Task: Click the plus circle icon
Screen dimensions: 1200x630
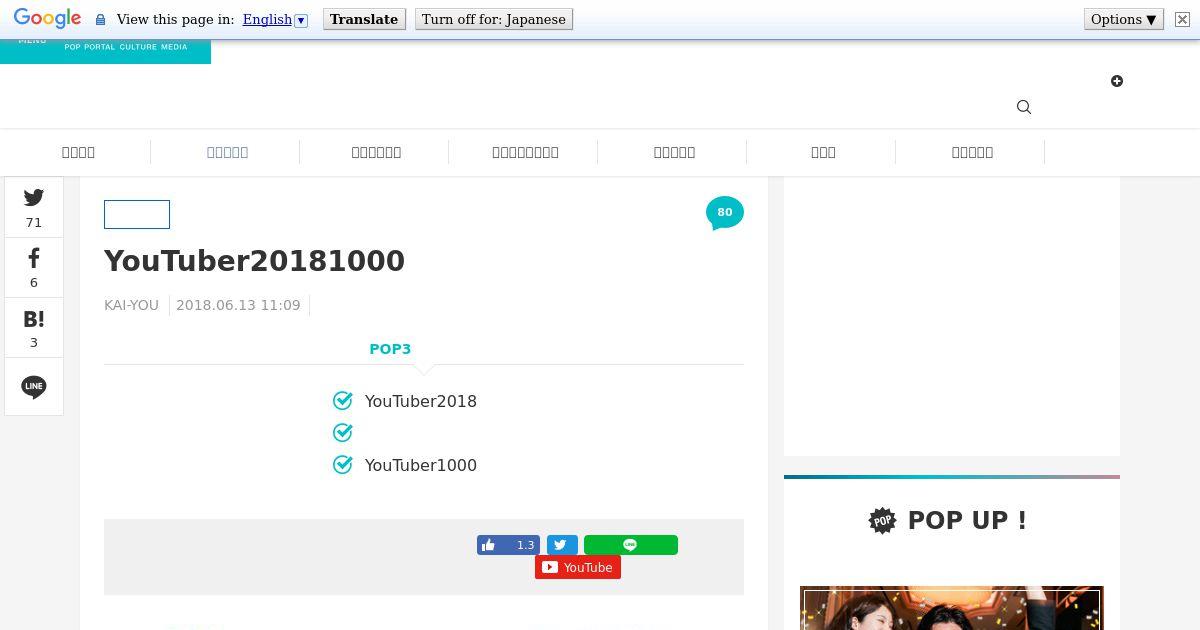Action: click(x=1117, y=81)
